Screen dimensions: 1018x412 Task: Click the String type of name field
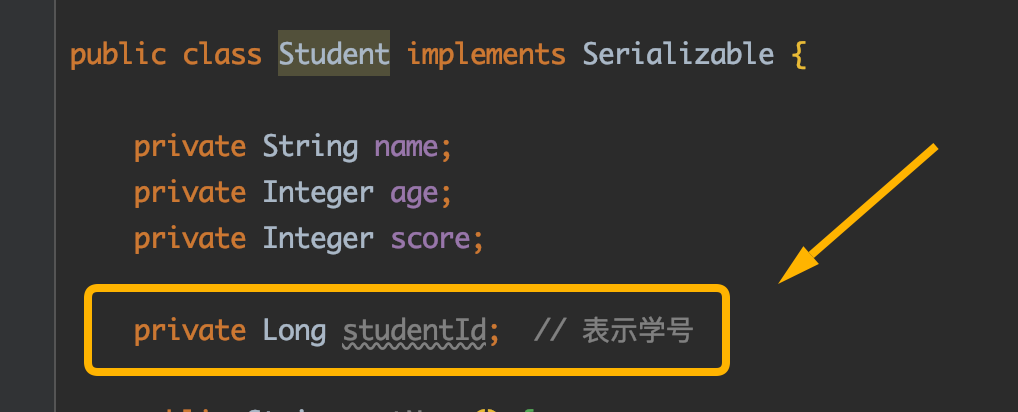tap(310, 148)
